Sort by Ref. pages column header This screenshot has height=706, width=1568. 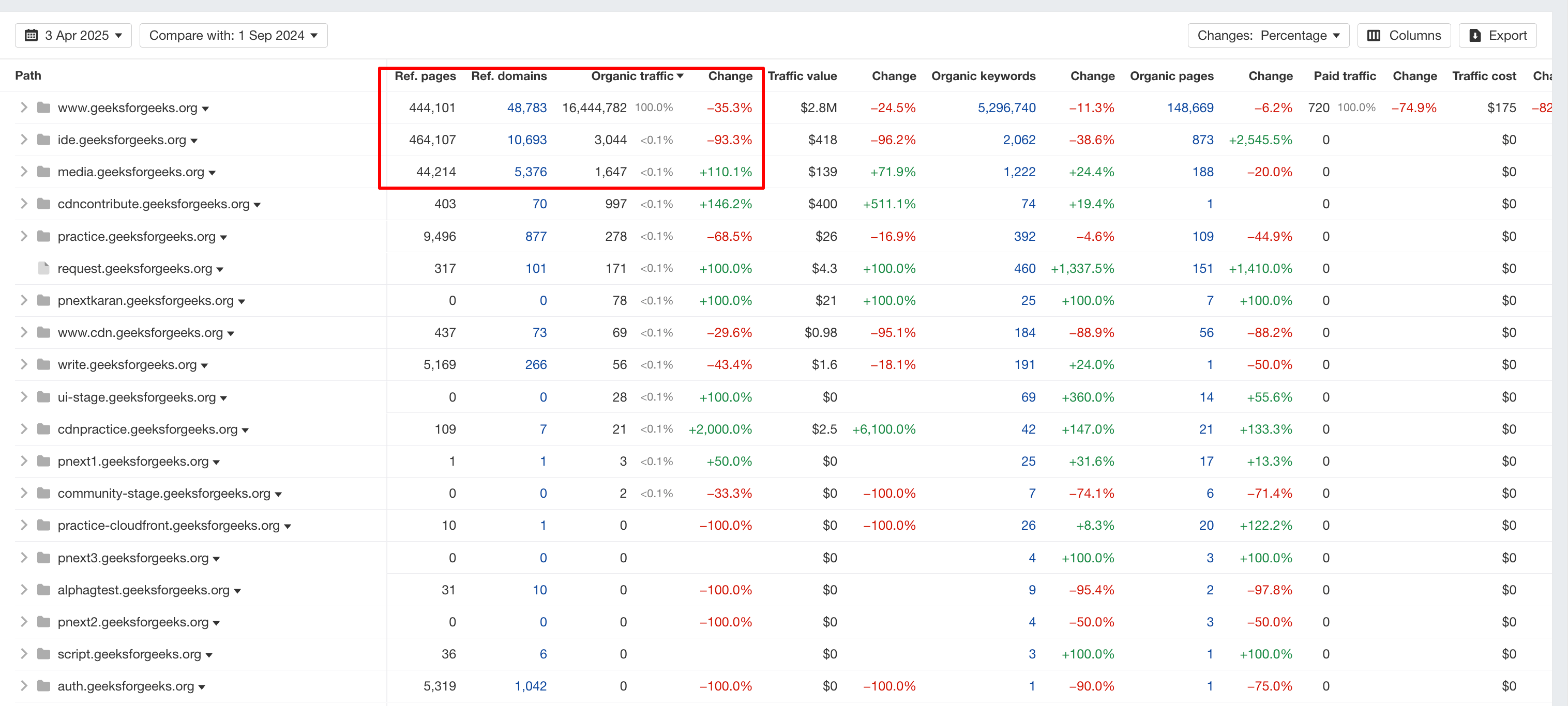pyautogui.click(x=425, y=76)
